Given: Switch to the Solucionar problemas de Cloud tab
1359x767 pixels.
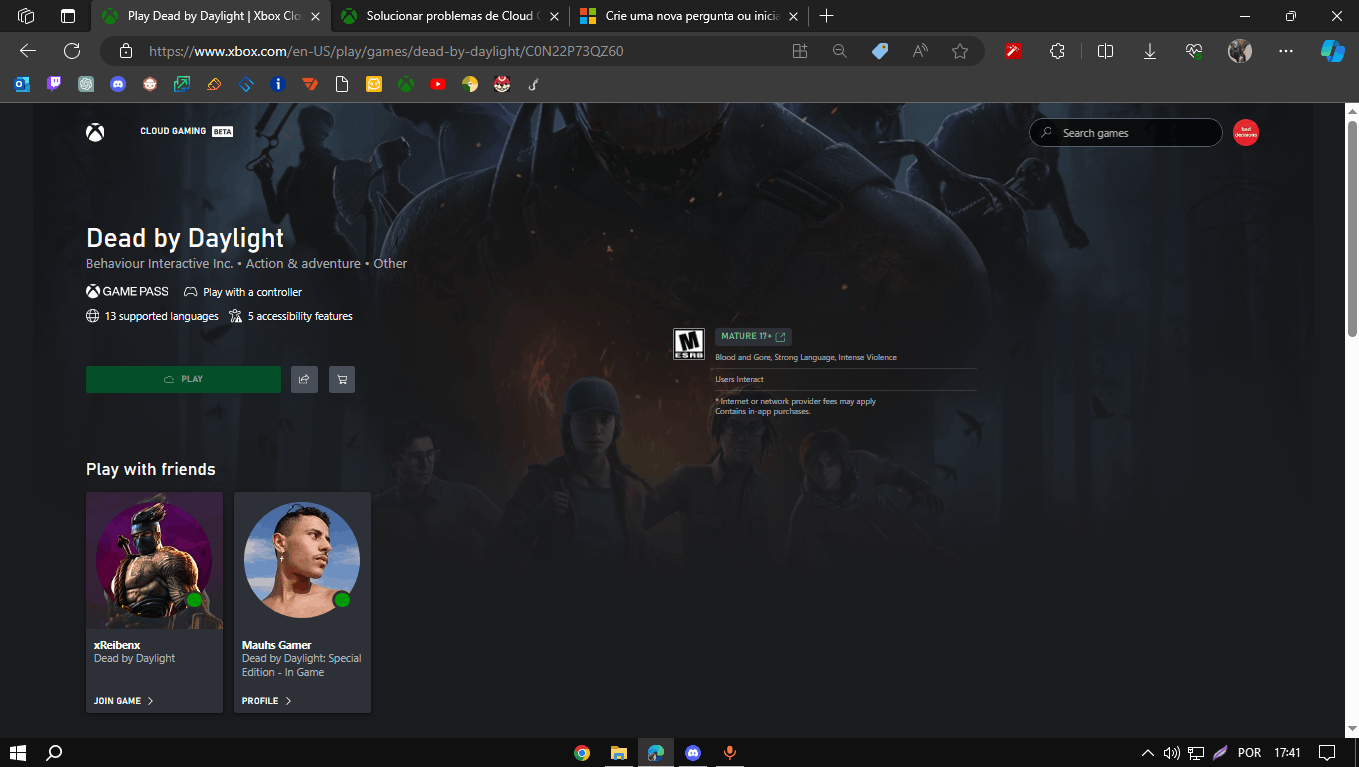Looking at the screenshot, I should [450, 16].
